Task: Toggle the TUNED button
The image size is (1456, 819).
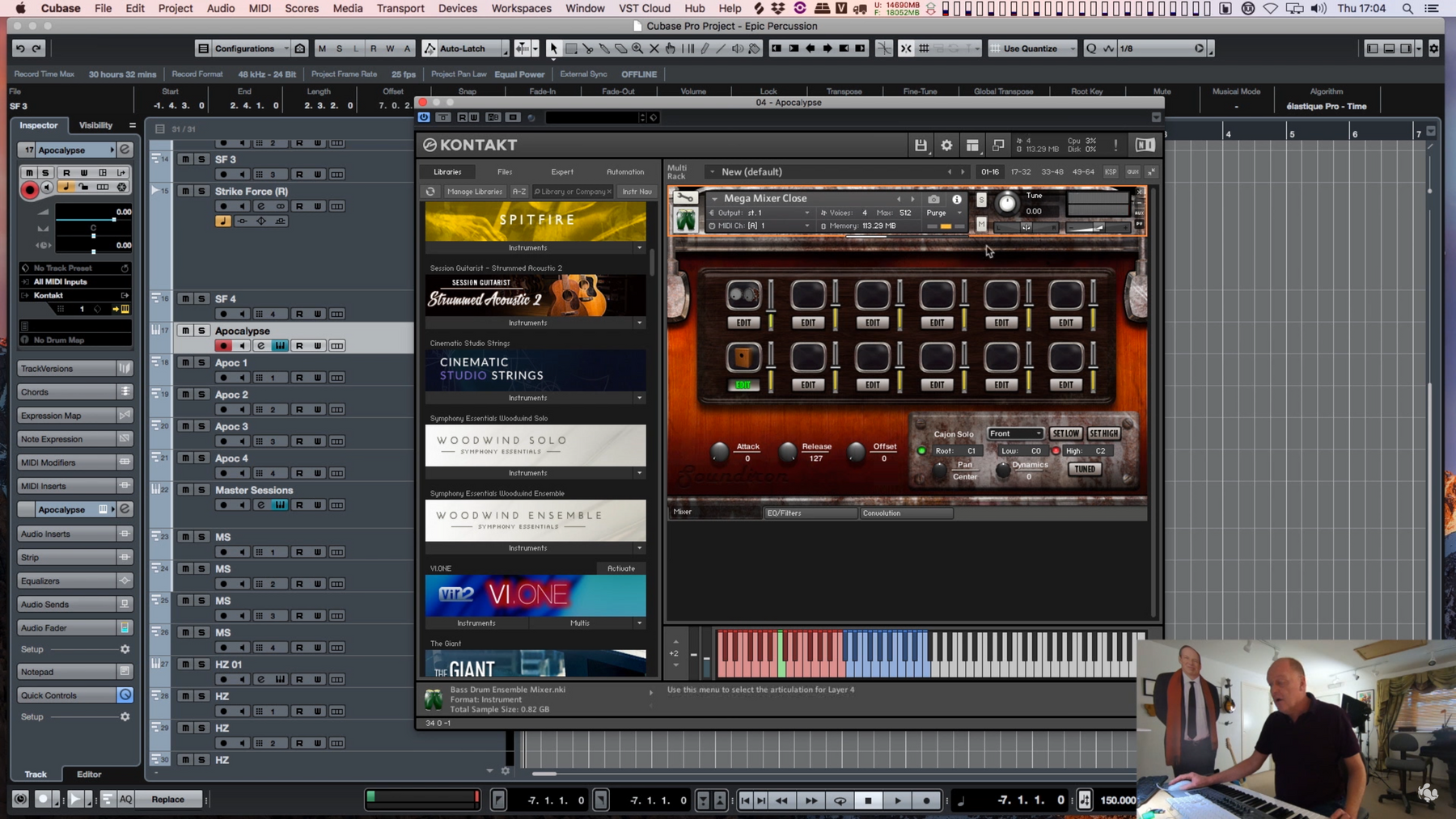Action: (x=1085, y=469)
